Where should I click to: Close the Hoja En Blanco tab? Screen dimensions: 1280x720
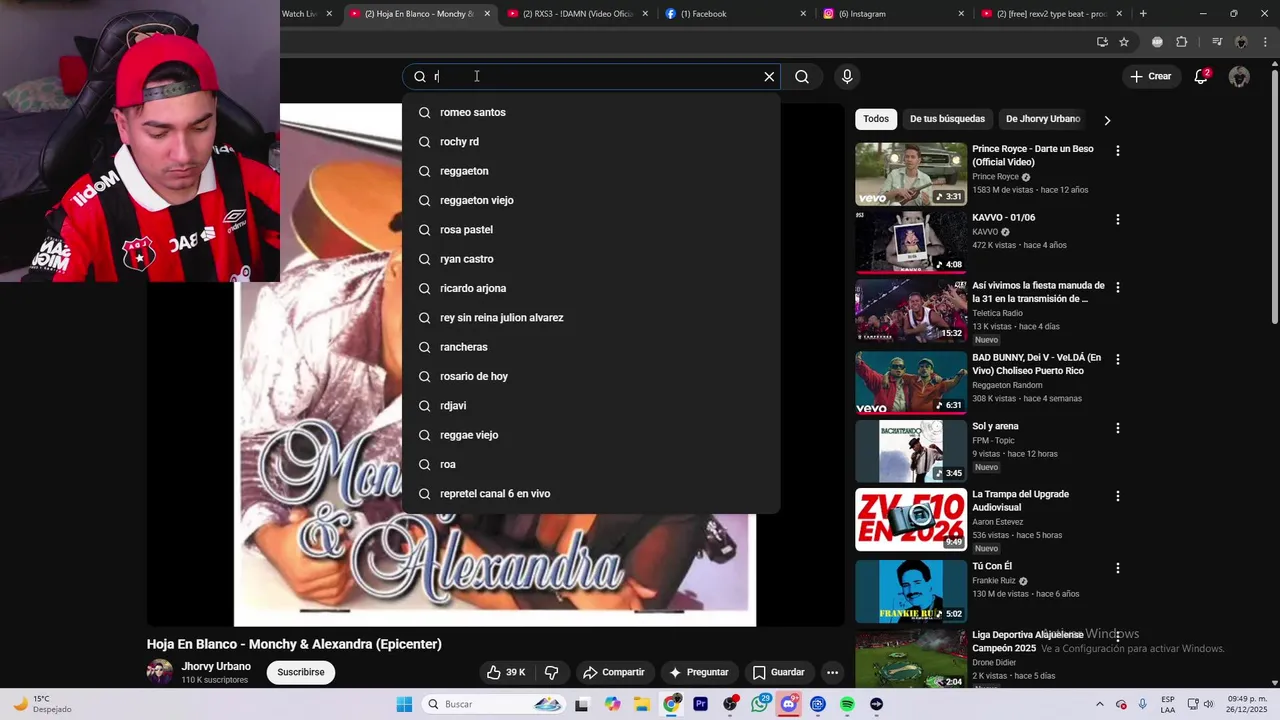[487, 14]
